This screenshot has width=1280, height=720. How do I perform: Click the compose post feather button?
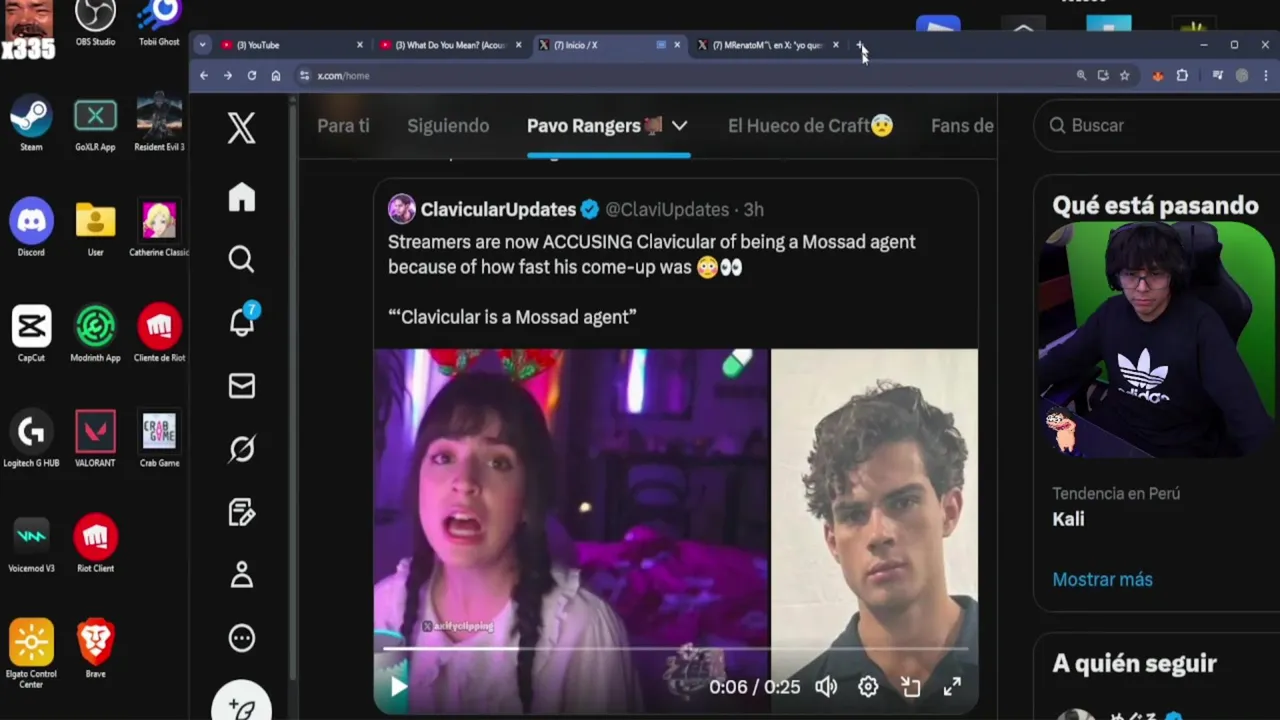(241, 702)
